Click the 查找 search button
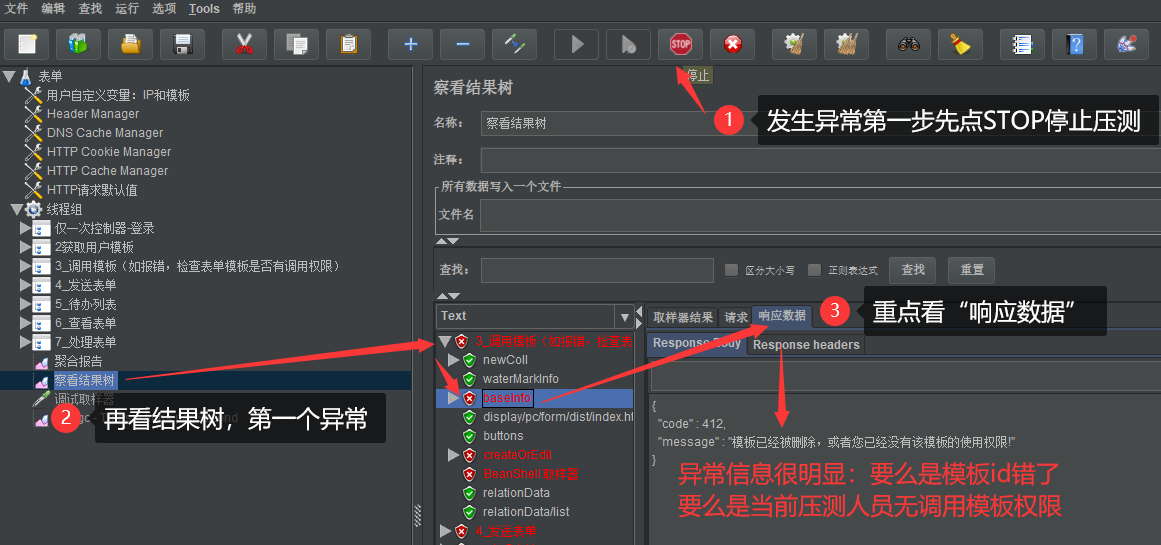 pyautogui.click(x=912, y=270)
